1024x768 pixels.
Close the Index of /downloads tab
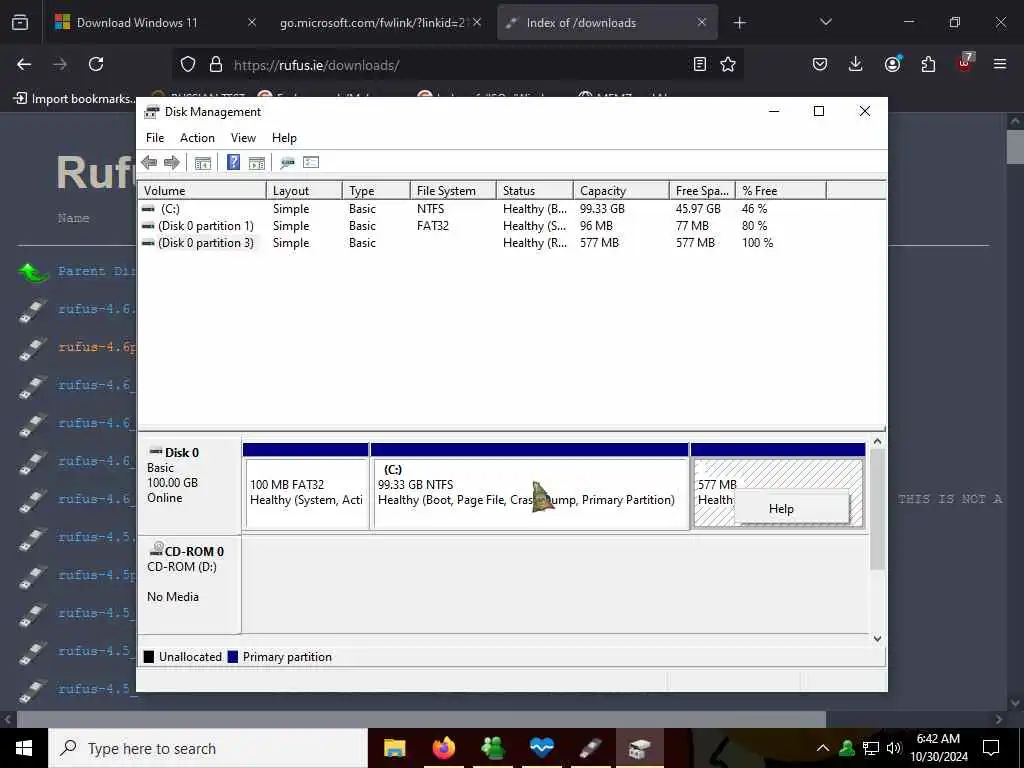pyautogui.click(x=701, y=22)
